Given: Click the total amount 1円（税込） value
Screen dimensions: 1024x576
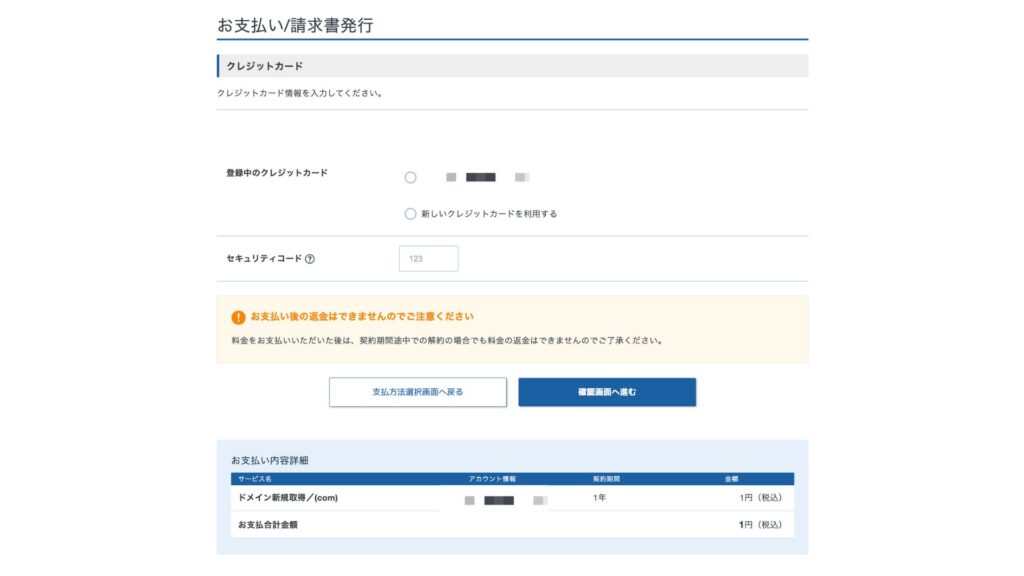Looking at the screenshot, I should tap(760, 524).
